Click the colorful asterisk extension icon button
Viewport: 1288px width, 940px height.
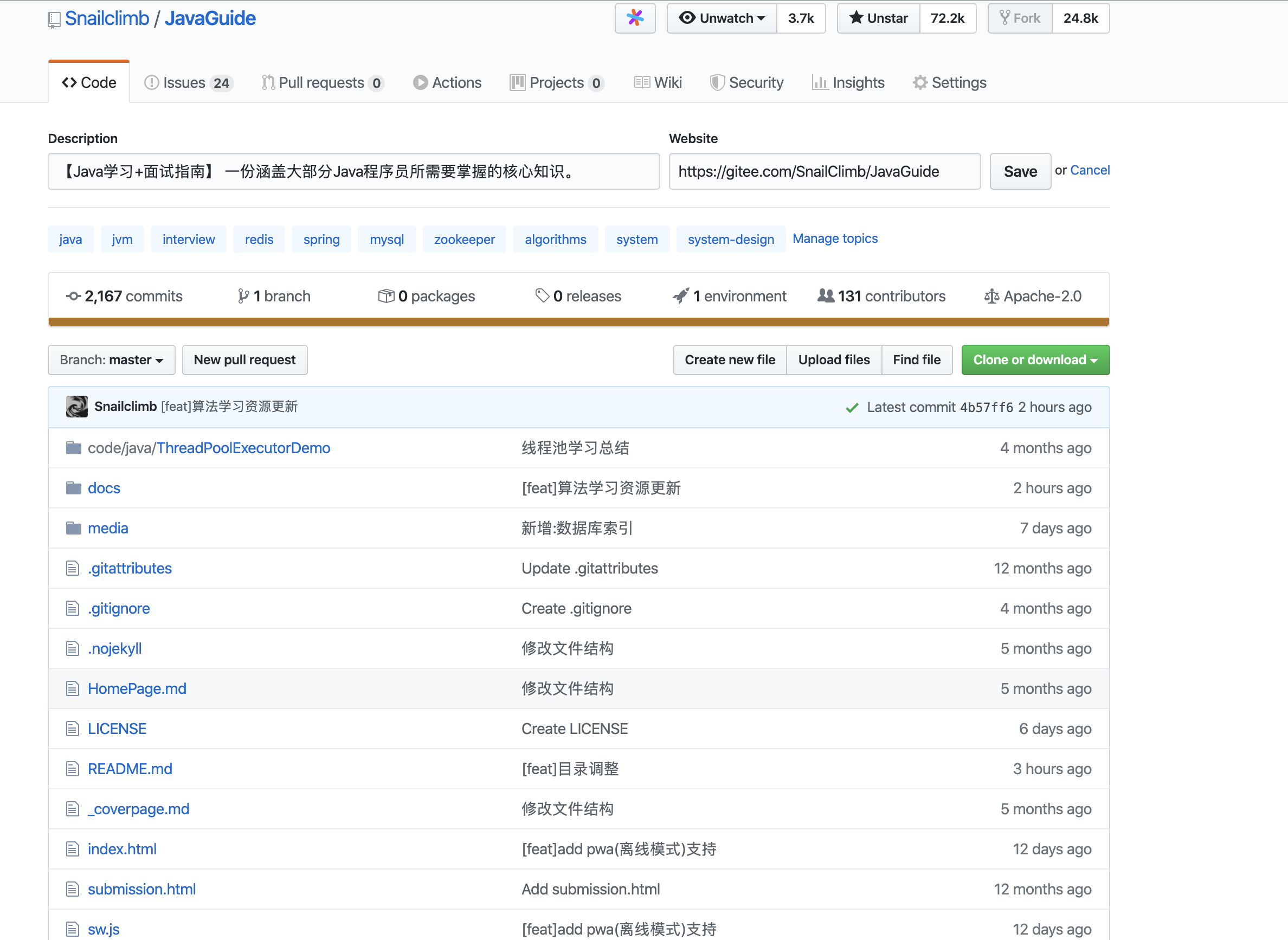(x=635, y=18)
